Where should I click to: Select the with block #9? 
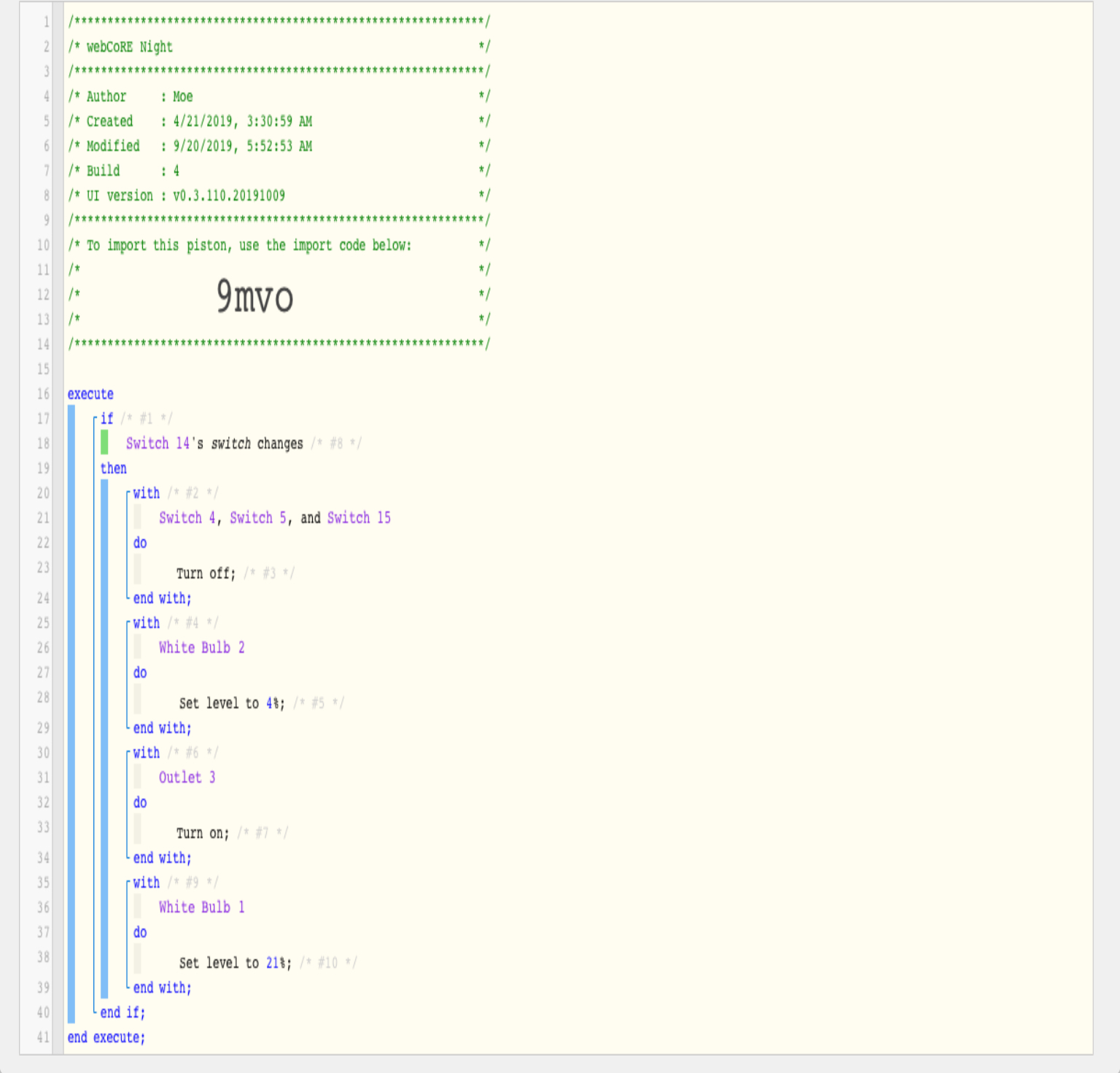click(x=147, y=883)
